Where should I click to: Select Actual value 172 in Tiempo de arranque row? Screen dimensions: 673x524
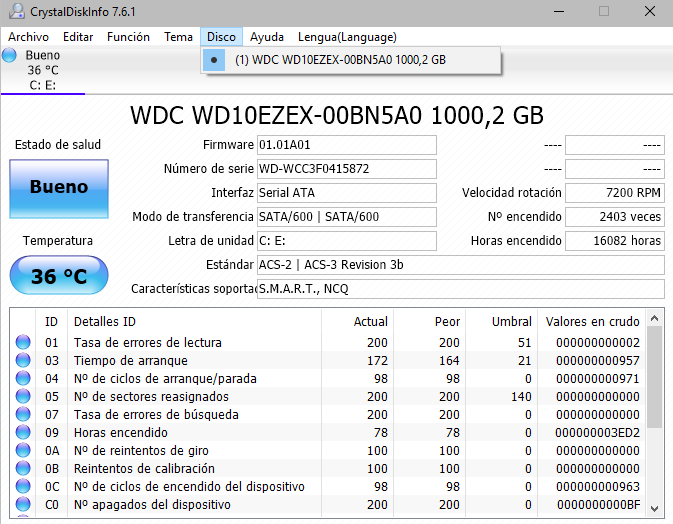click(x=377, y=360)
